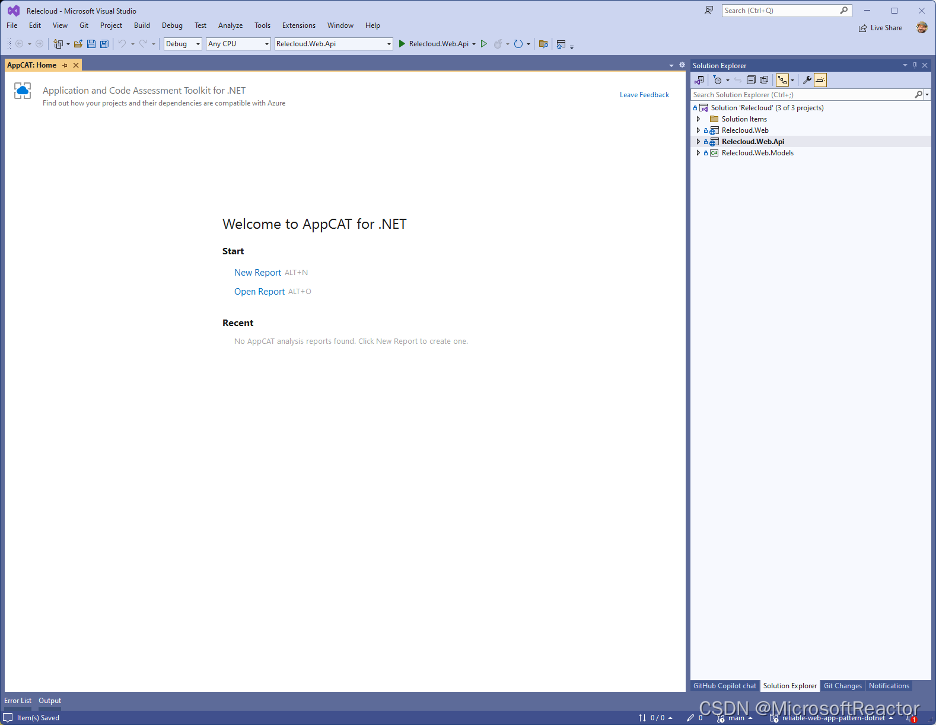This screenshot has height=726, width=936.
Task: Close the AppCAT: Home tab
Action: (x=76, y=65)
